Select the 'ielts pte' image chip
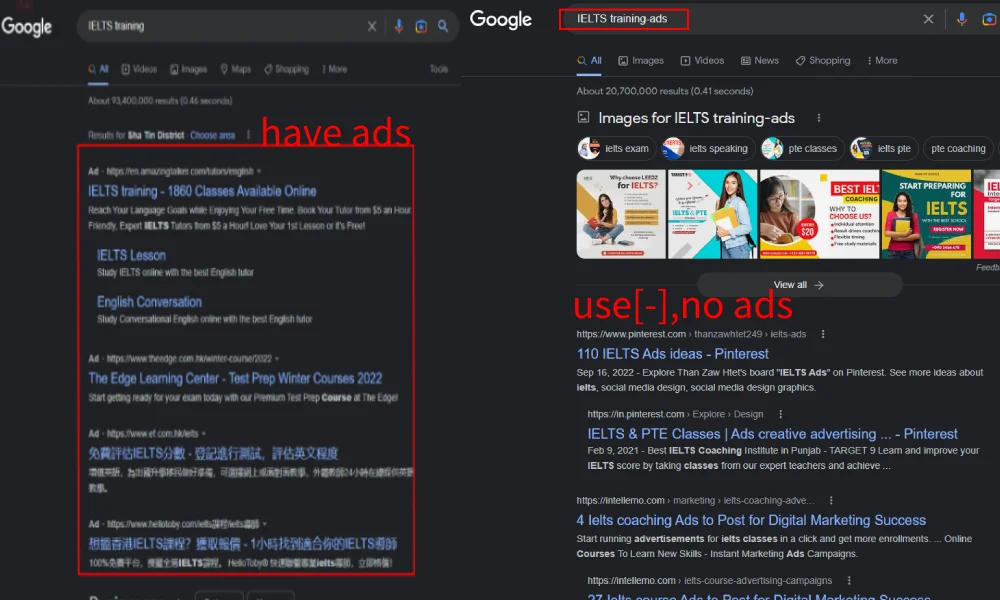This screenshot has width=1000, height=600. point(883,149)
